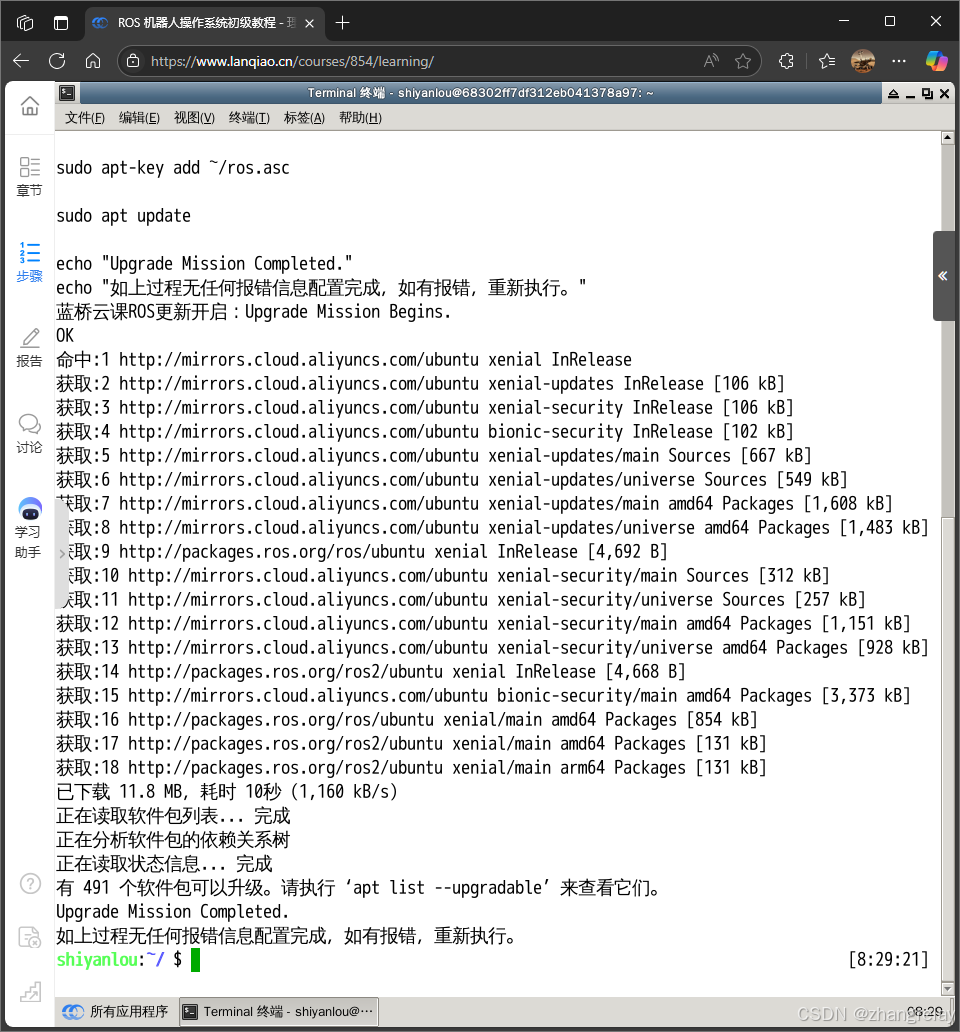This screenshot has width=960, height=1032.
Task: Open the user profile avatar
Action: 863,61
